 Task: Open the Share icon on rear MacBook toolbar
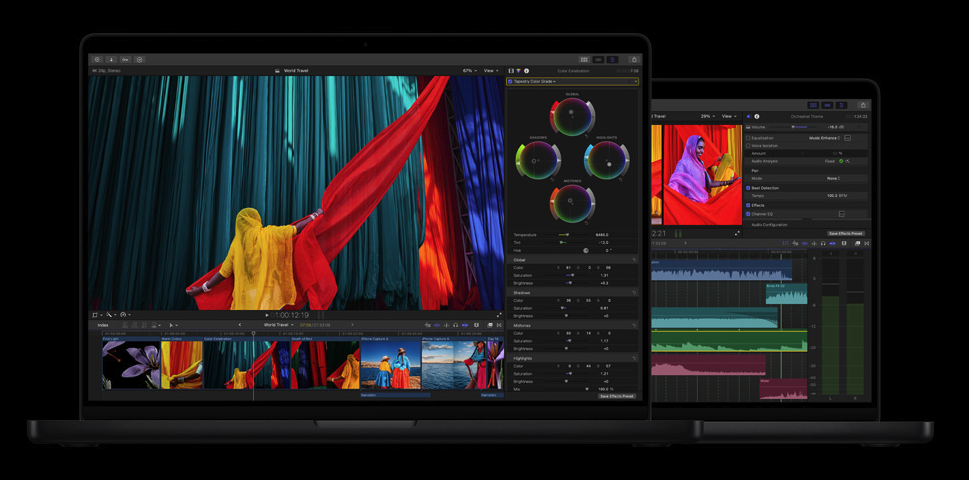coord(863,105)
